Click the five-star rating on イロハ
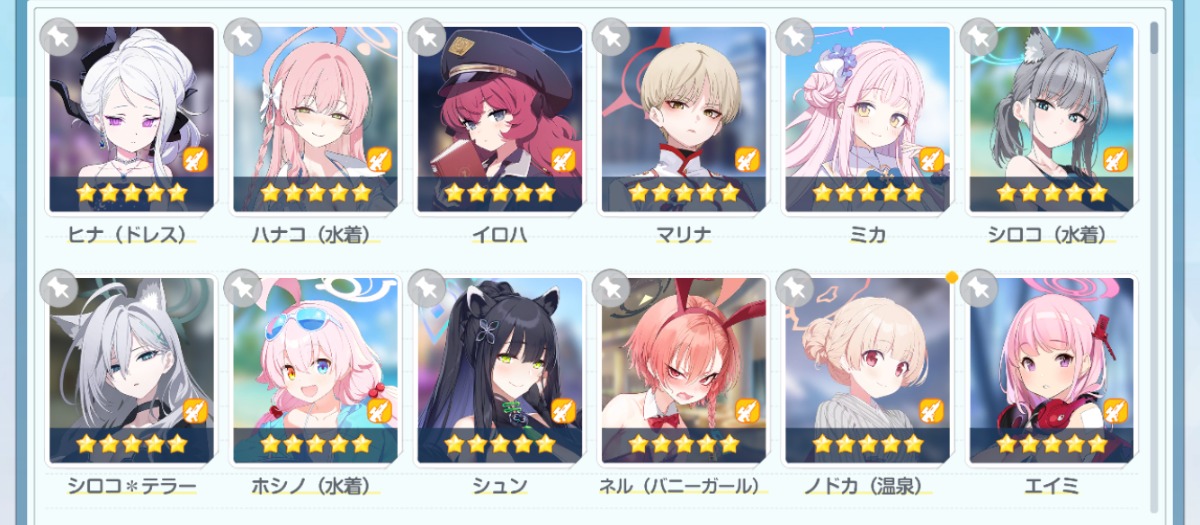The height and width of the screenshot is (525, 1200). (499, 193)
